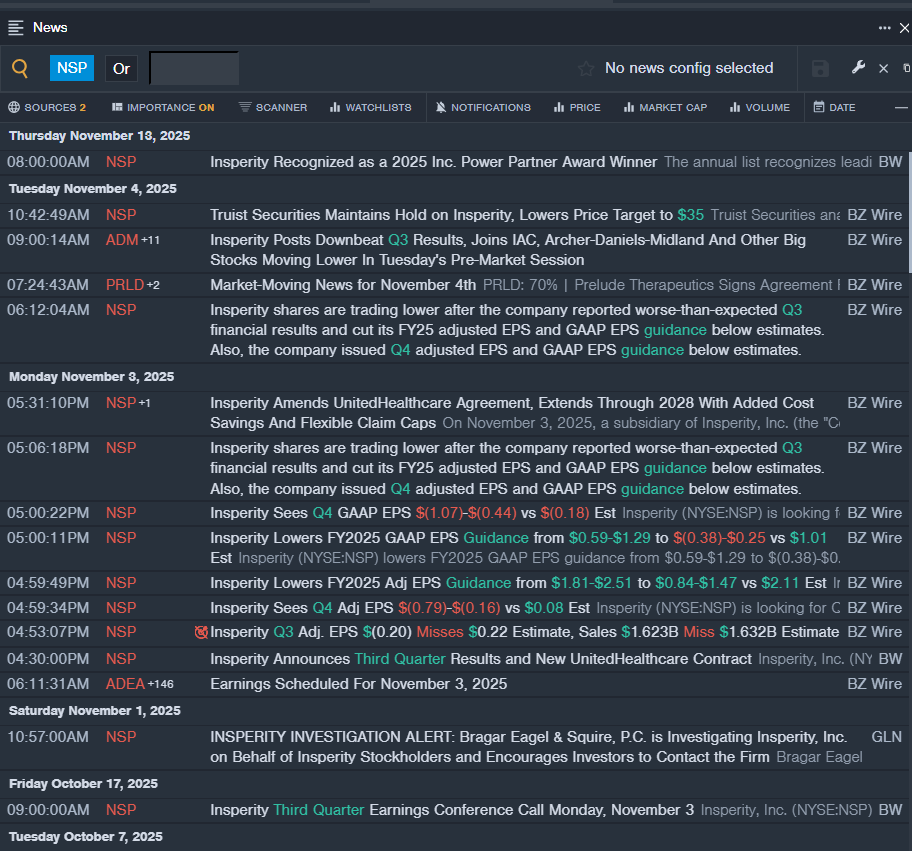Click the ADEA ticker symbol
Viewport: 912px width, 851px height.
click(x=125, y=684)
